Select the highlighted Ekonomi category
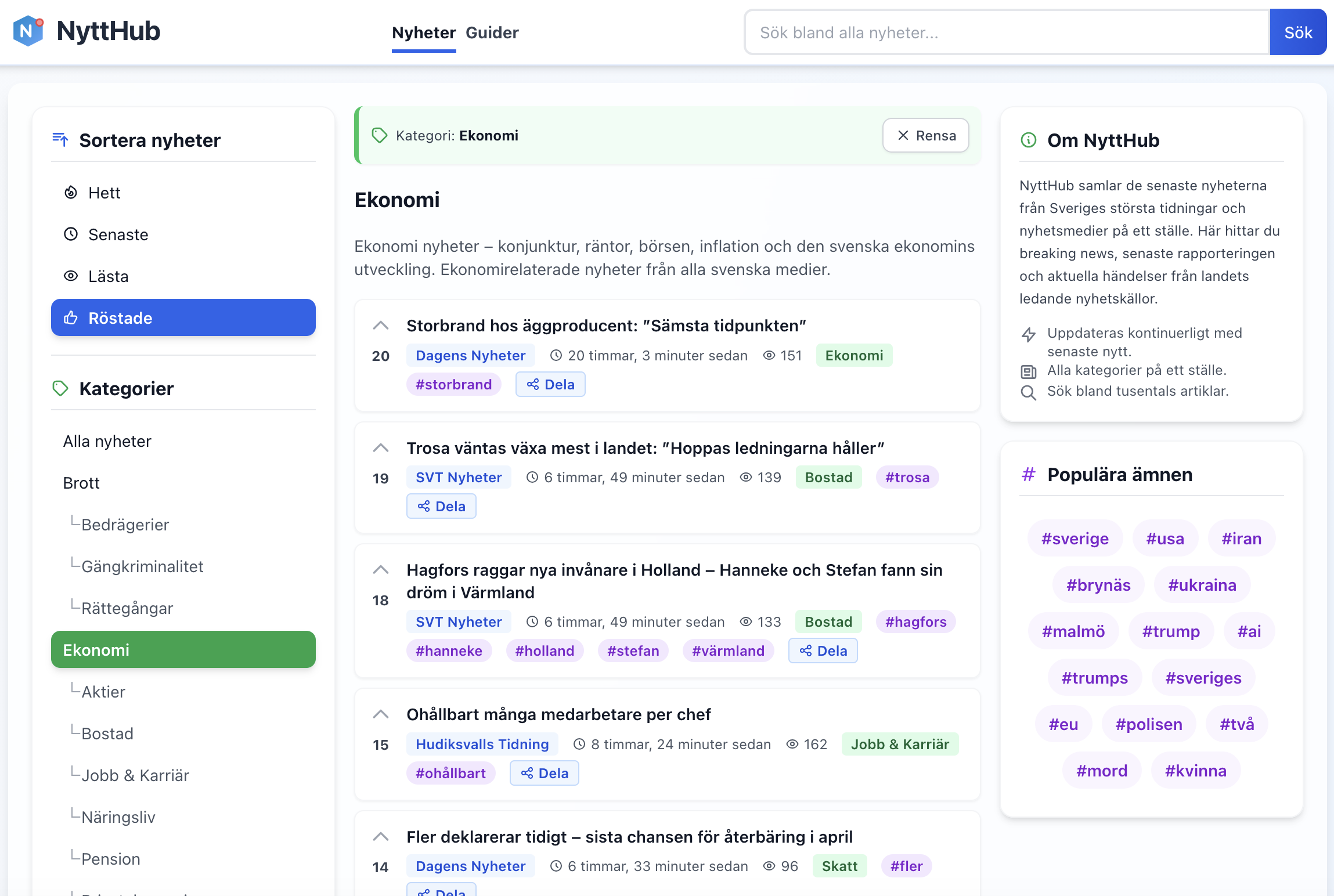Screen dimensions: 1334x896 183,650
